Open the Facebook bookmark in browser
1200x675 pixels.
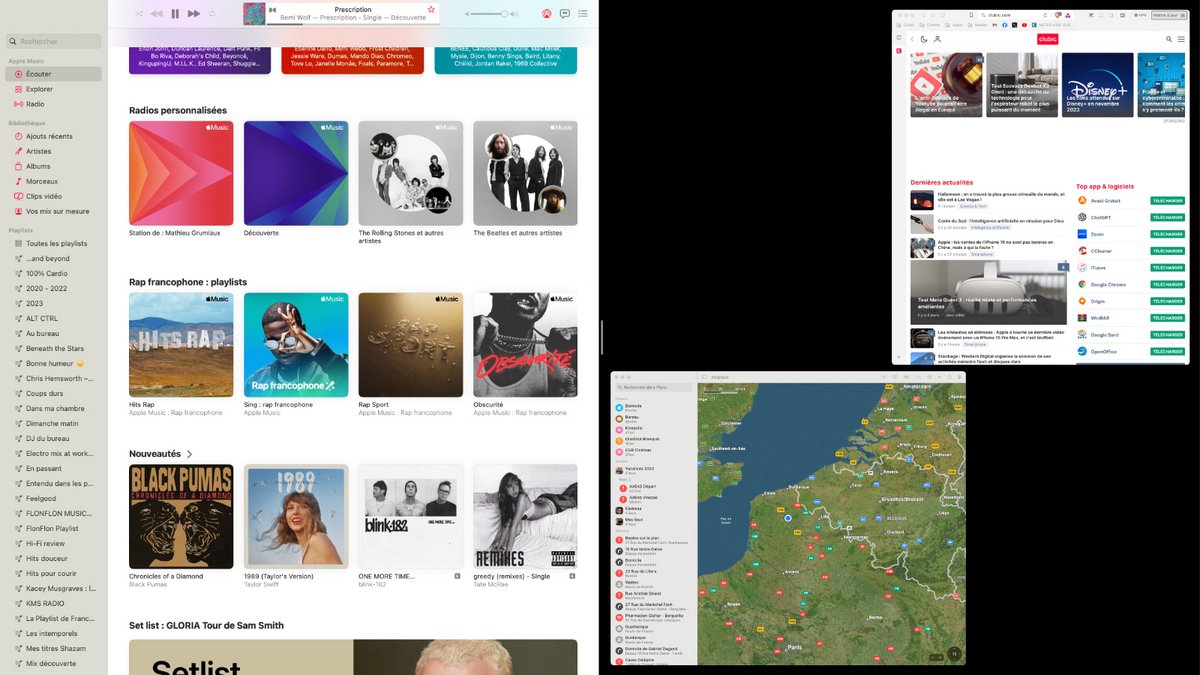click(1005, 25)
